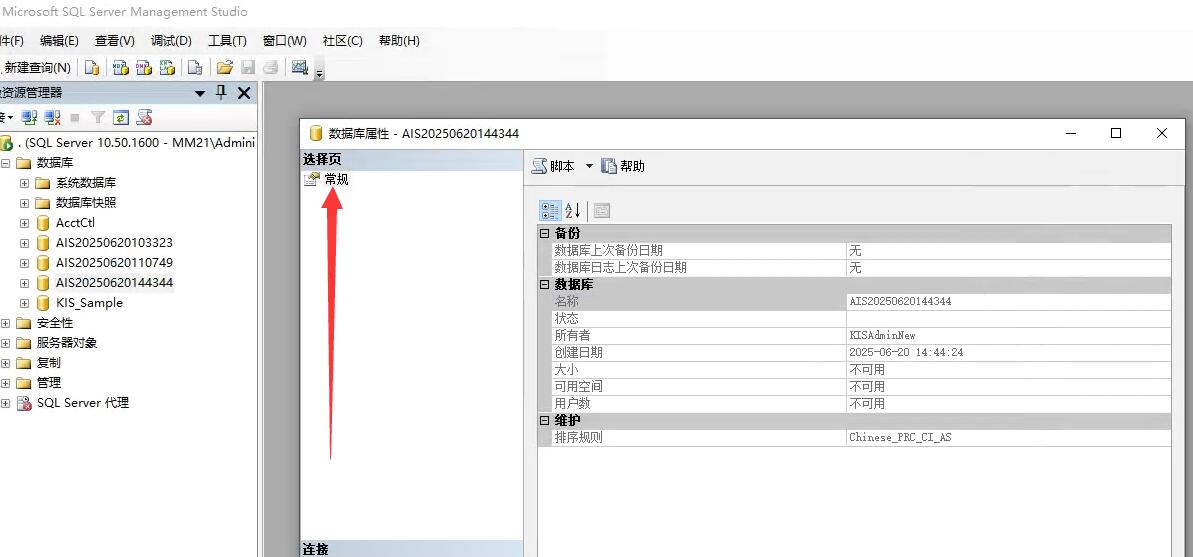
Task: Open the 帮助(H) menu in menu bar
Action: [399, 40]
